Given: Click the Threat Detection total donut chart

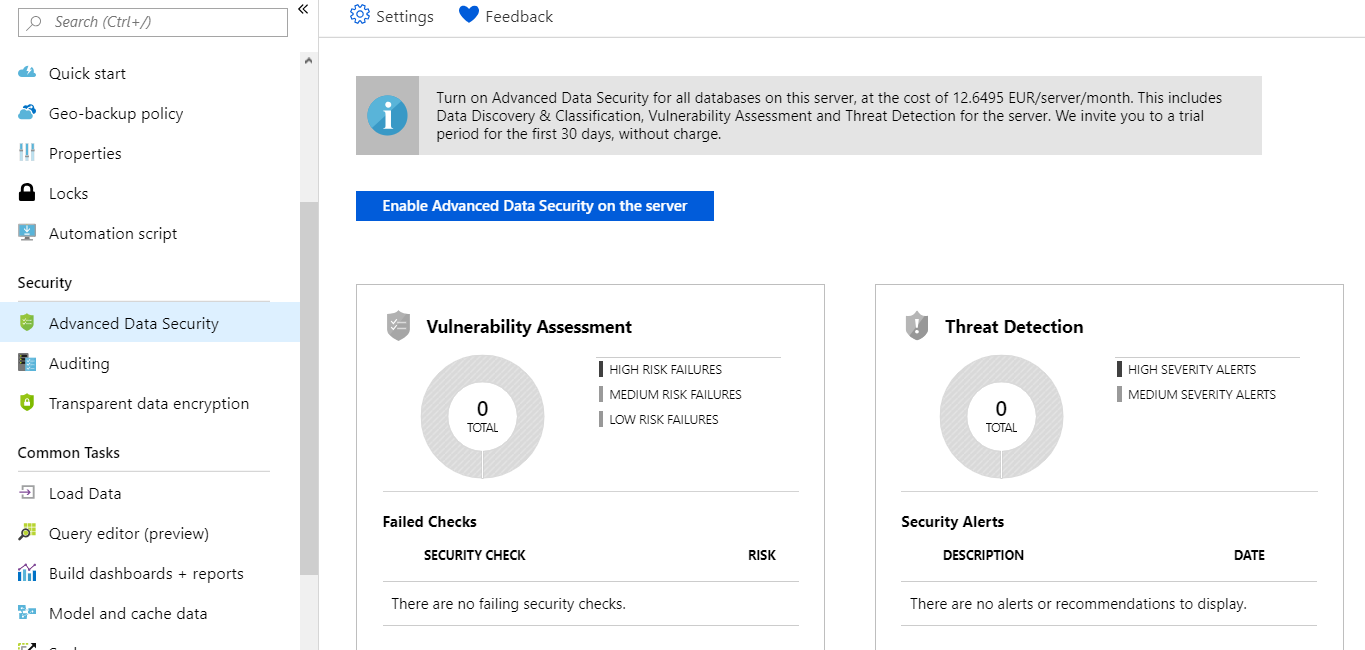Looking at the screenshot, I should pyautogui.click(x=1001, y=416).
